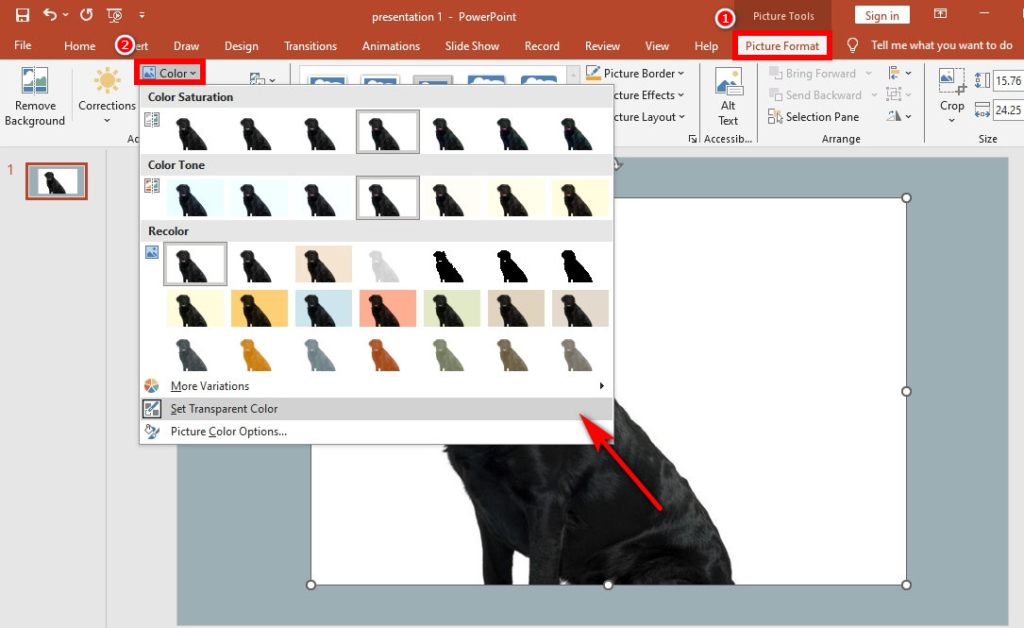Undo the last action
Image resolution: width=1024 pixels, height=628 pixels.
coord(52,15)
